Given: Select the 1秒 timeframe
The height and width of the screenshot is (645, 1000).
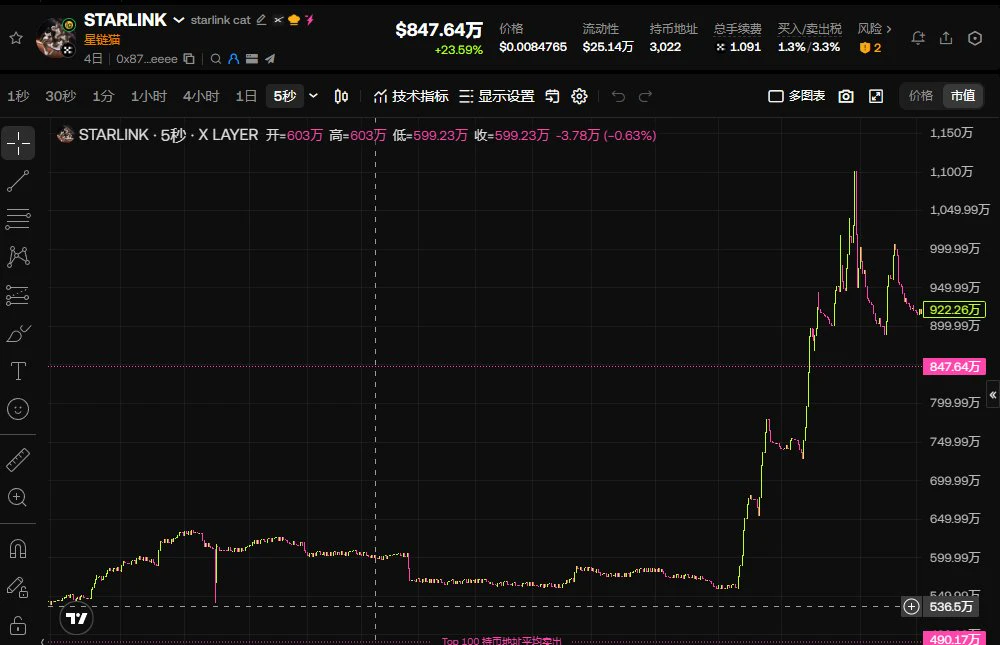Looking at the screenshot, I should (18, 96).
